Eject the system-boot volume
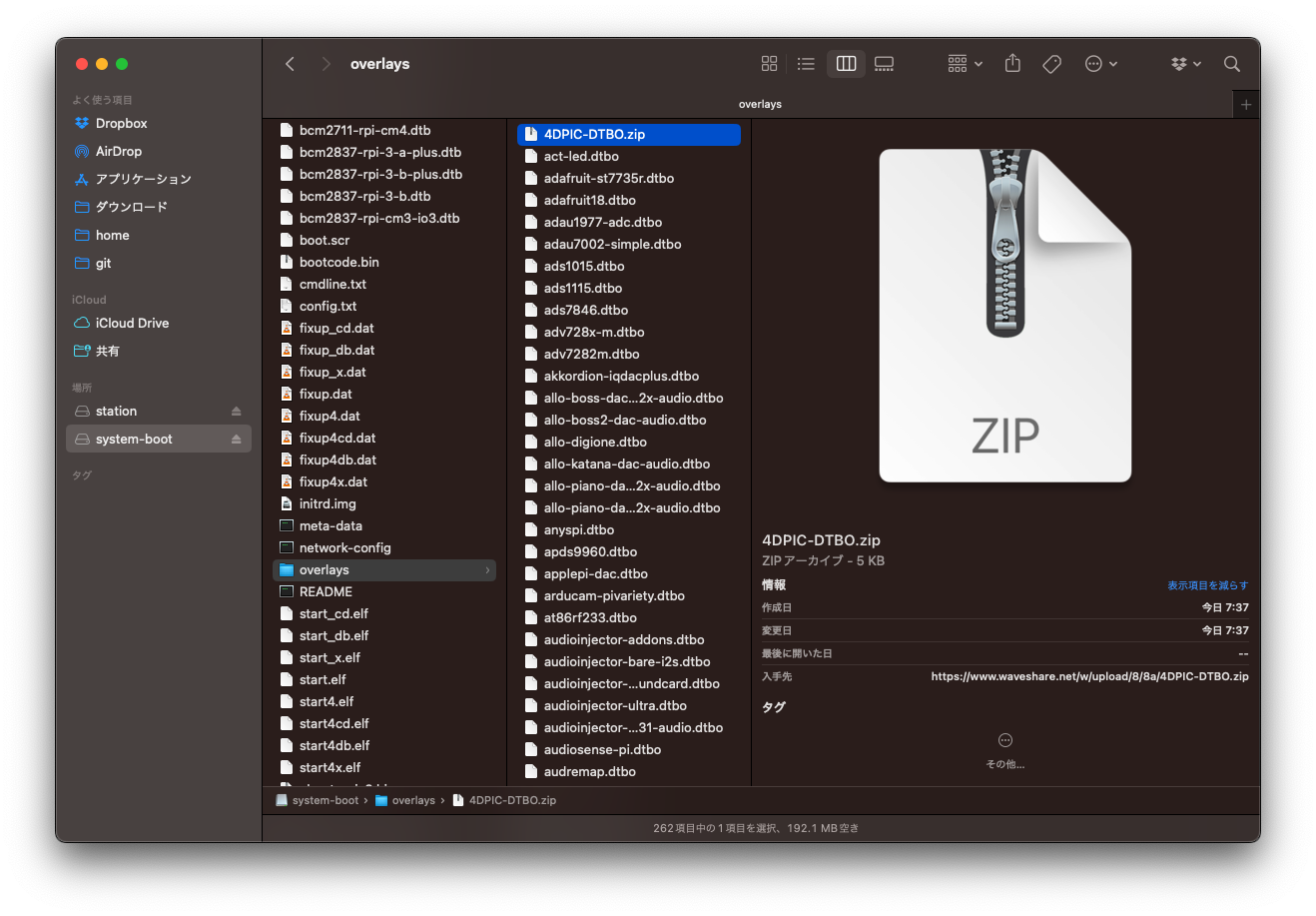 pyautogui.click(x=237, y=440)
